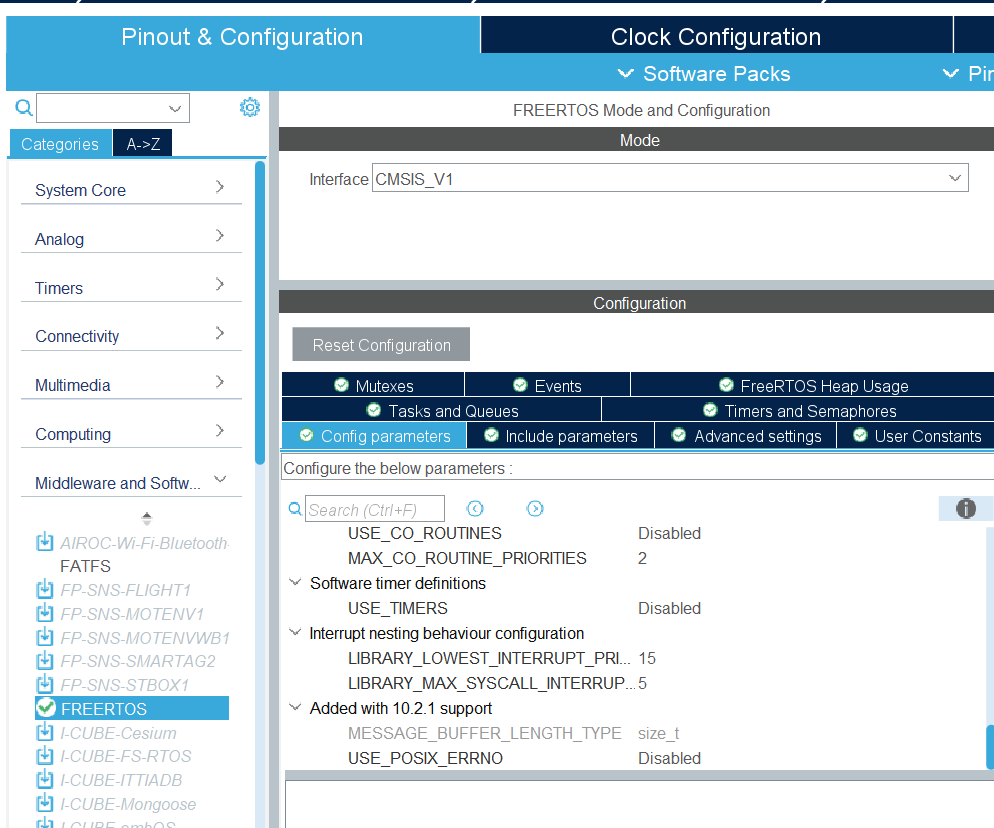Viewport: 994px width, 828px height.
Task: Expand the Analog category
Action: pyautogui.click(x=220, y=235)
